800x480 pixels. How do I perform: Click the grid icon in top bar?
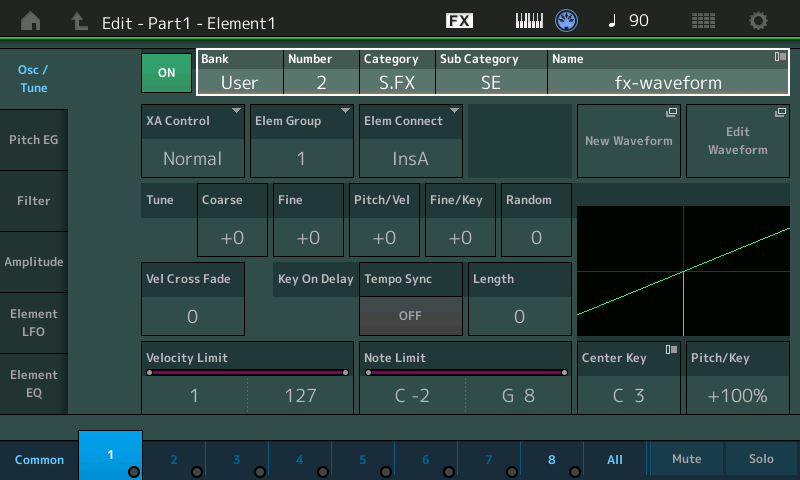click(703, 21)
